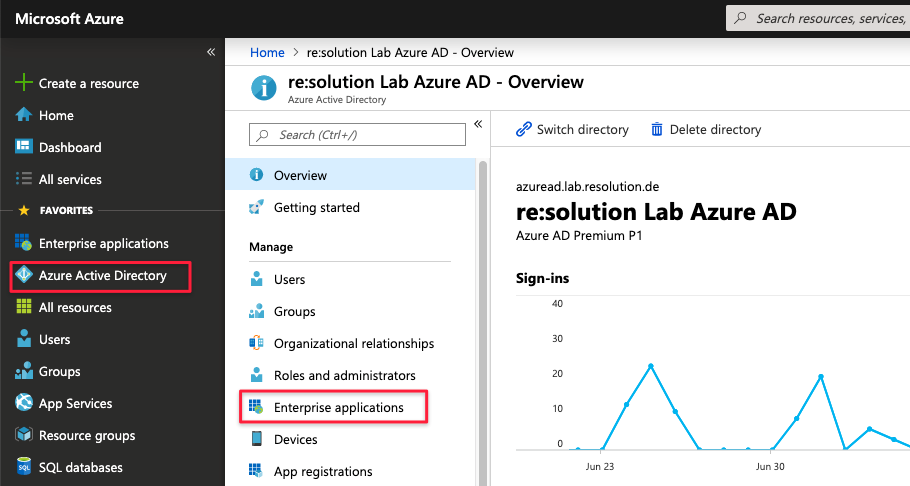Click the Sign-ins chart peak near Jun 23

point(651,366)
